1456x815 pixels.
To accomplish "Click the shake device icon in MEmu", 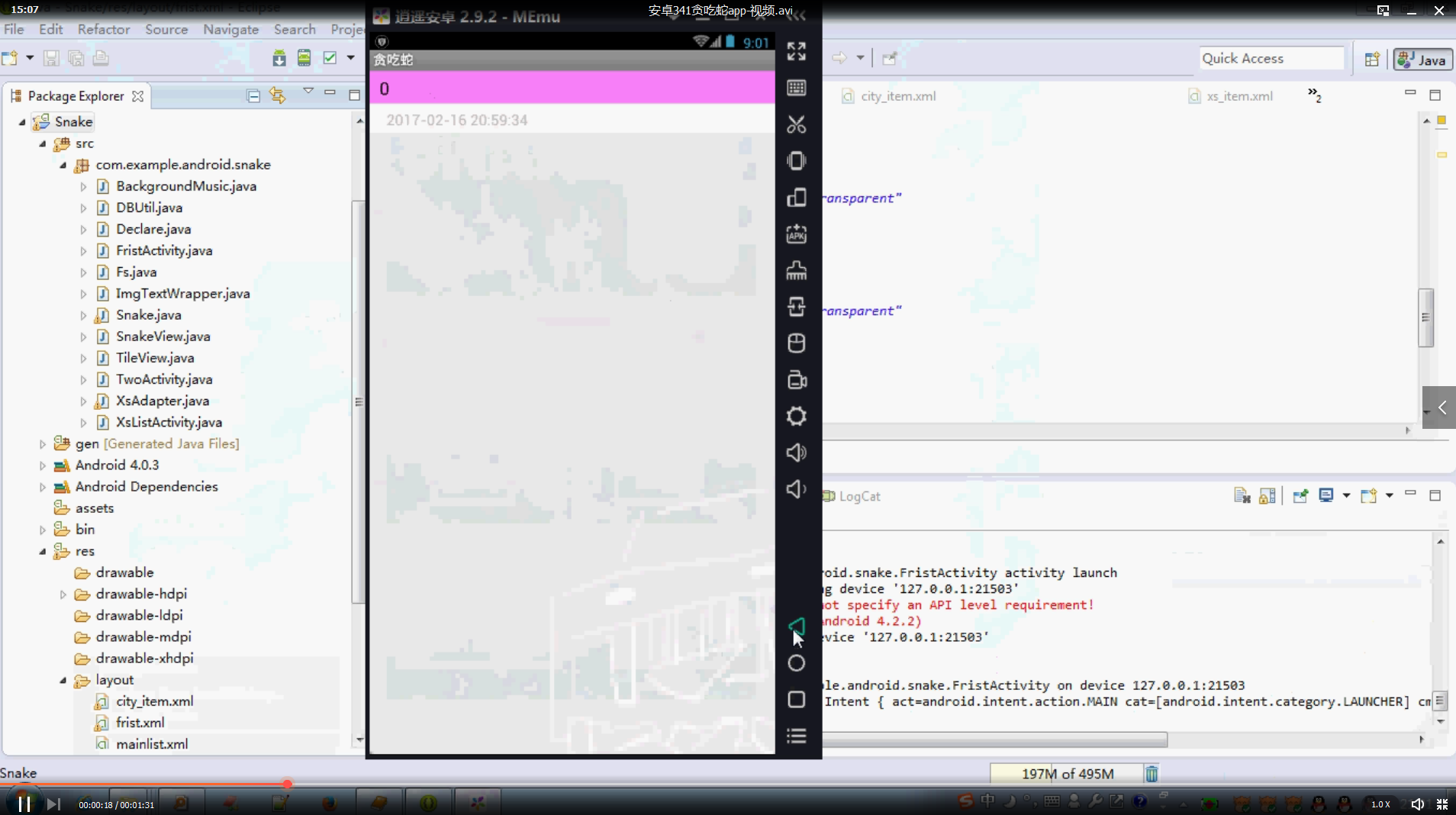I will [796, 161].
